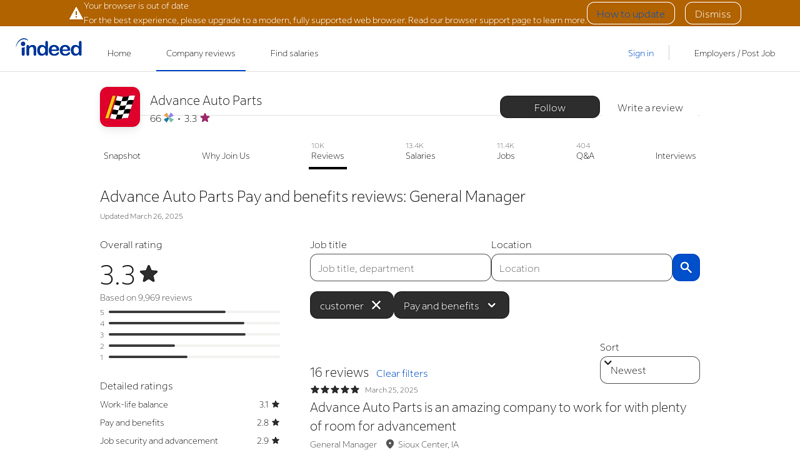Focus the Location search field
The width and height of the screenshot is (800, 450).
coord(581,268)
